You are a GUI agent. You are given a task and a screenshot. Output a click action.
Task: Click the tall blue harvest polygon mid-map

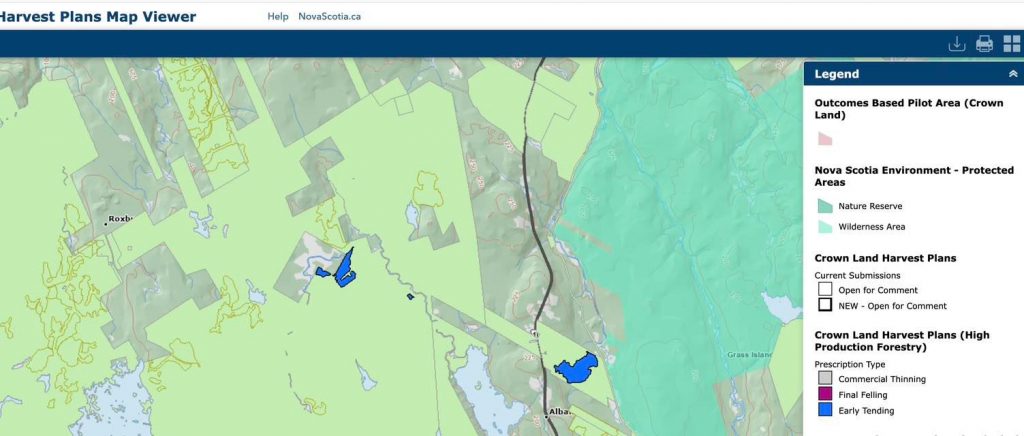346,268
